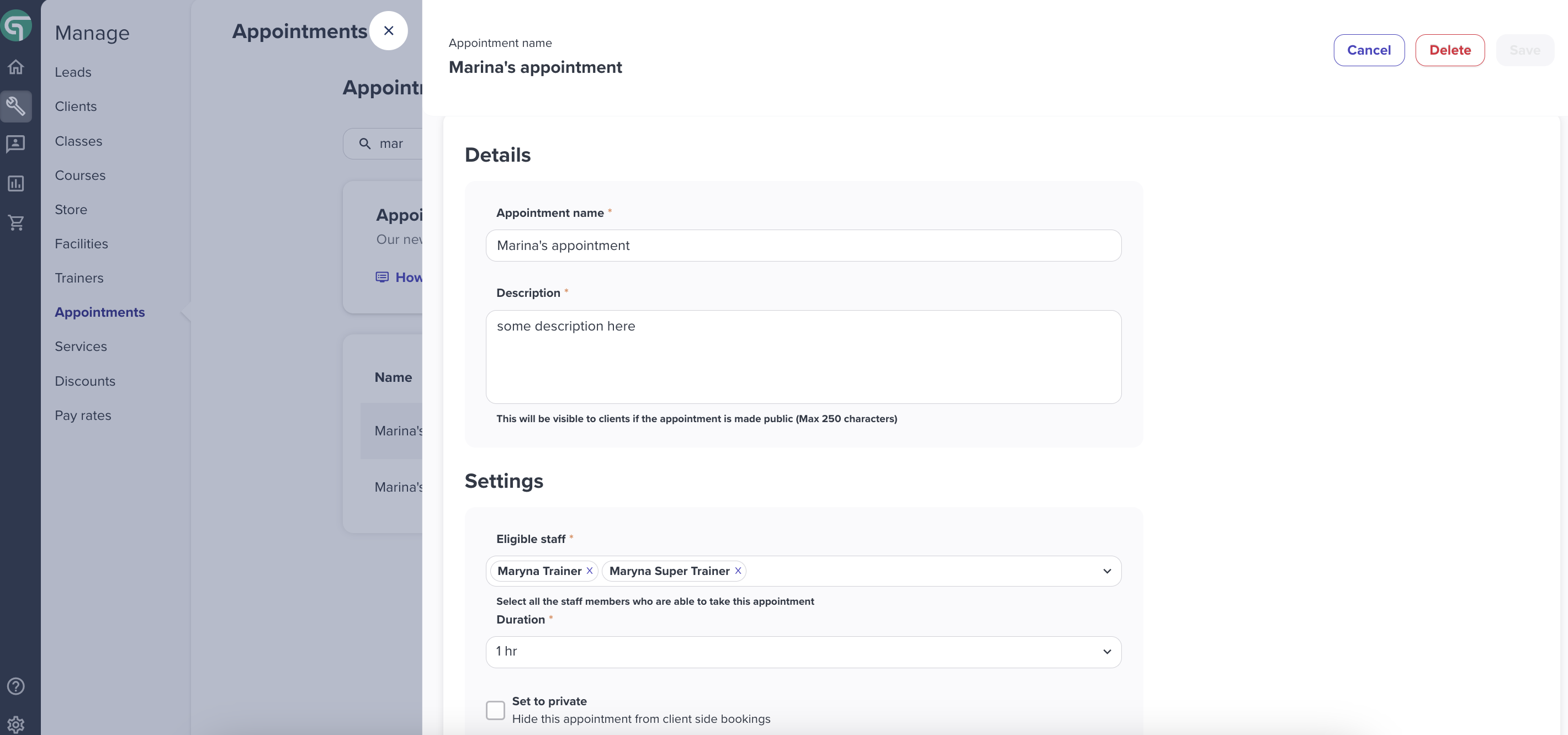Image resolution: width=1568 pixels, height=735 pixels.
Task: Close the appointment panel with X button
Action: [388, 30]
